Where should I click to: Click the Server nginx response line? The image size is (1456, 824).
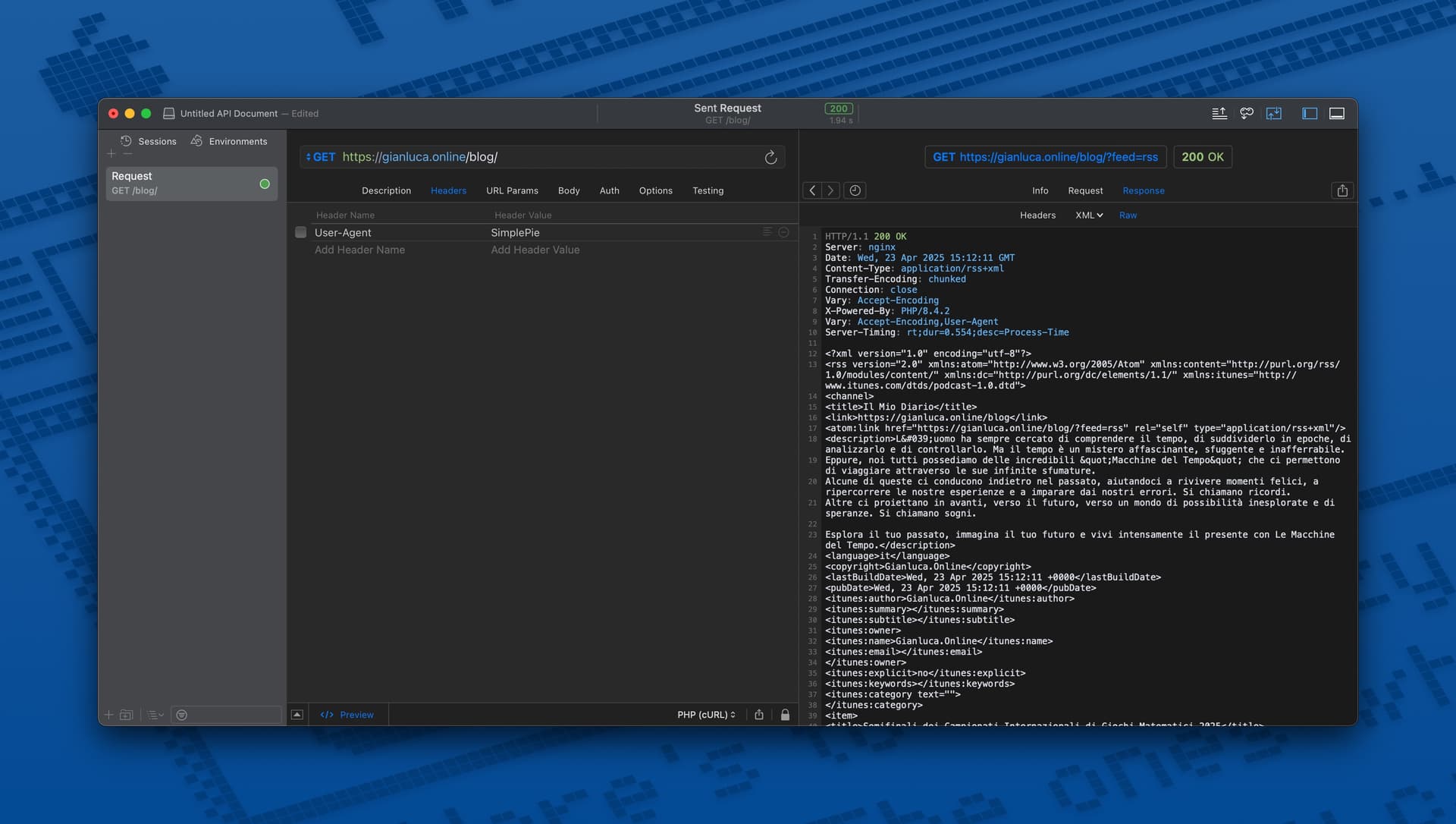[860, 247]
